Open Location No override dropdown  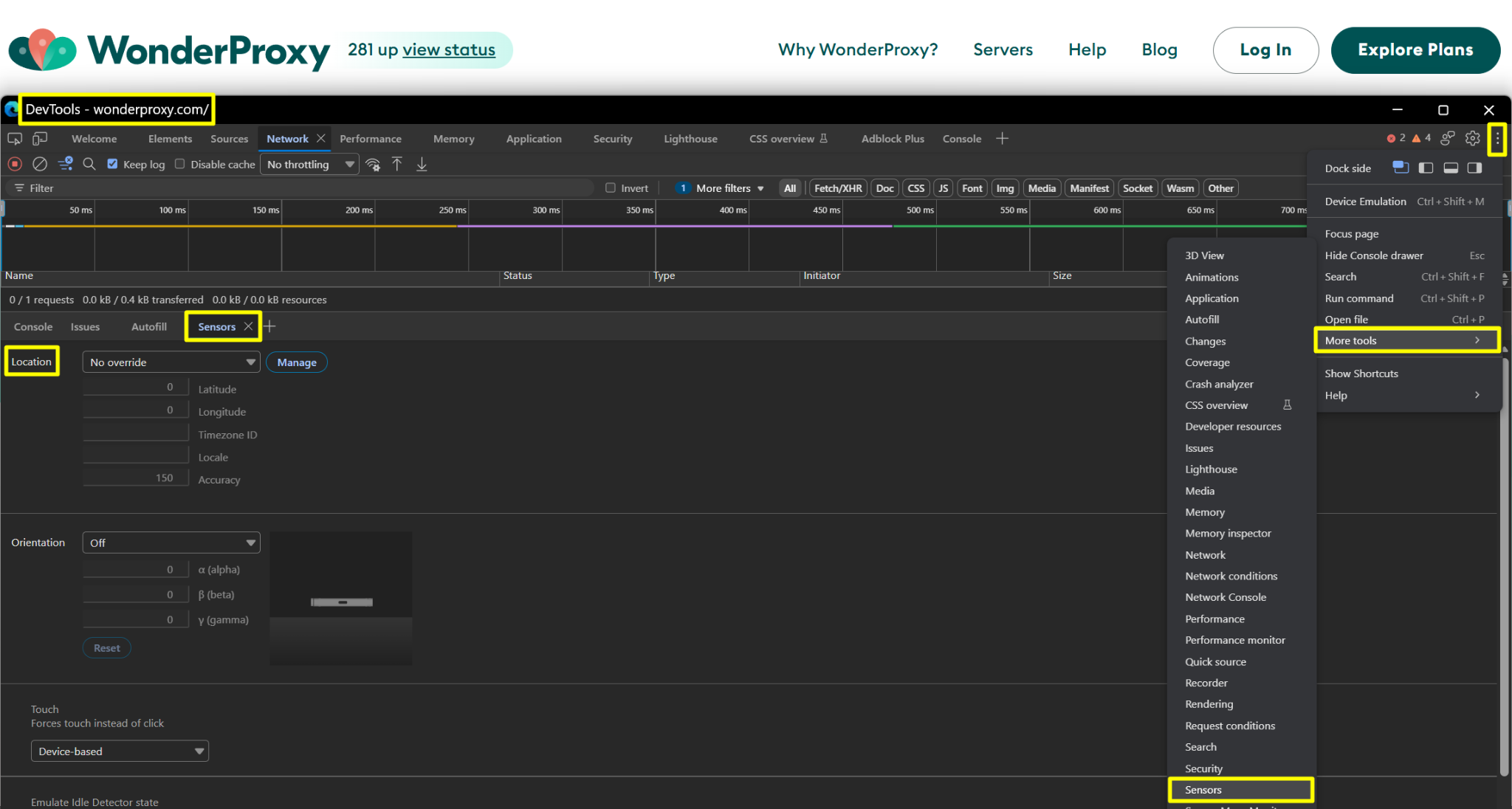[171, 362]
